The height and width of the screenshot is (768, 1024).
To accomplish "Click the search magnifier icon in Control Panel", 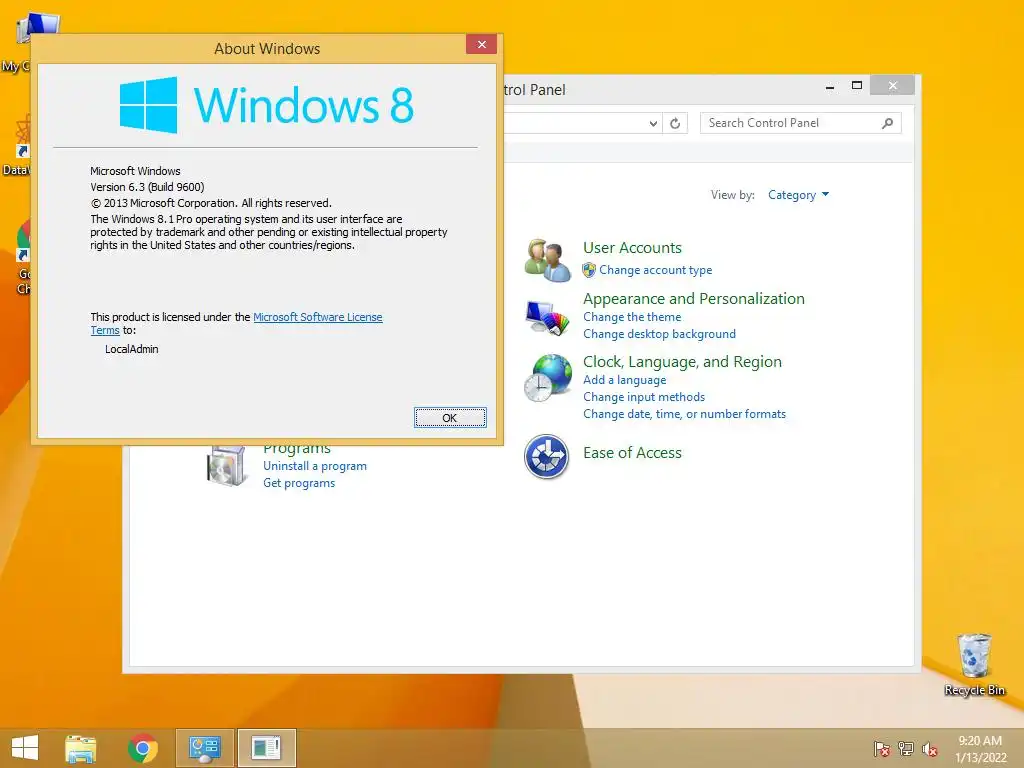I will point(887,123).
